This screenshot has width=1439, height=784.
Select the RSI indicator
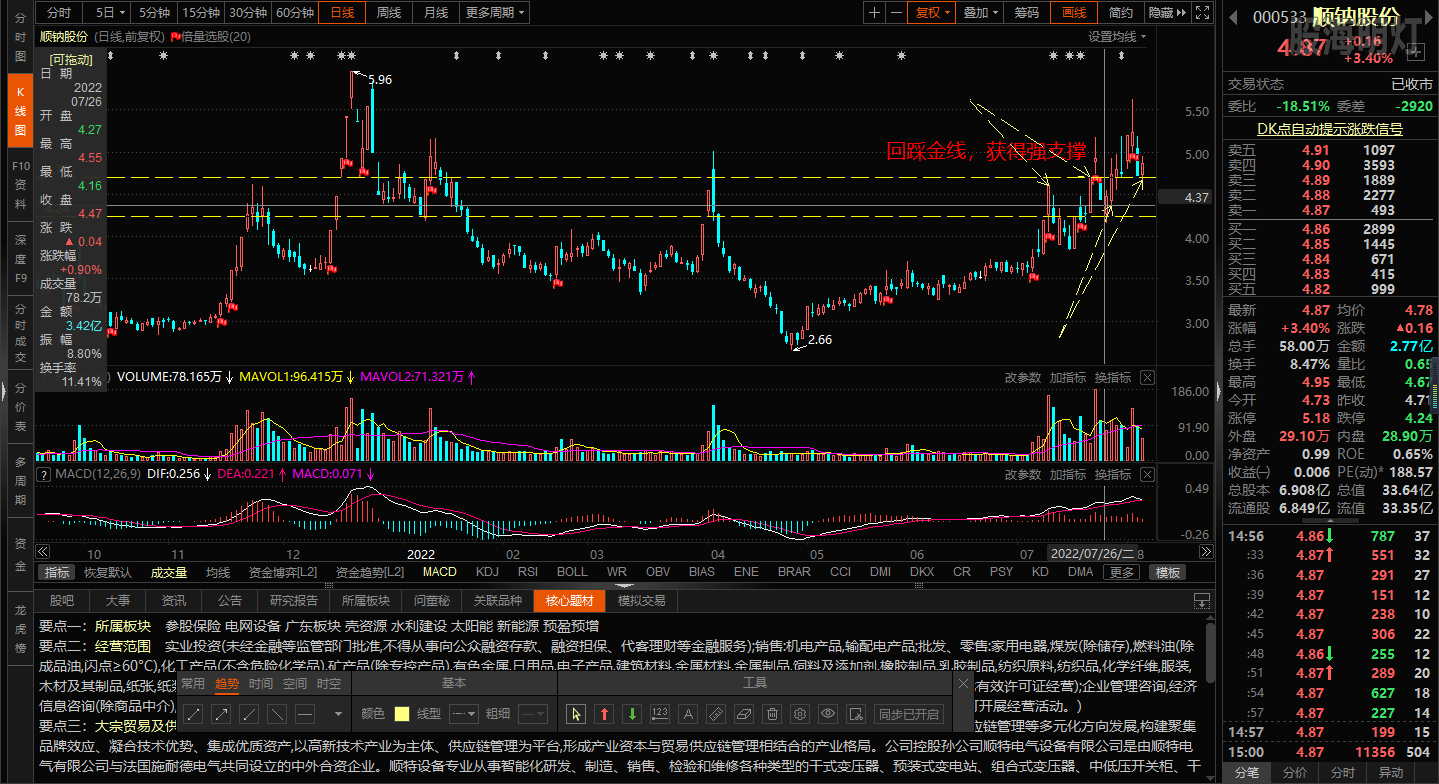click(528, 572)
